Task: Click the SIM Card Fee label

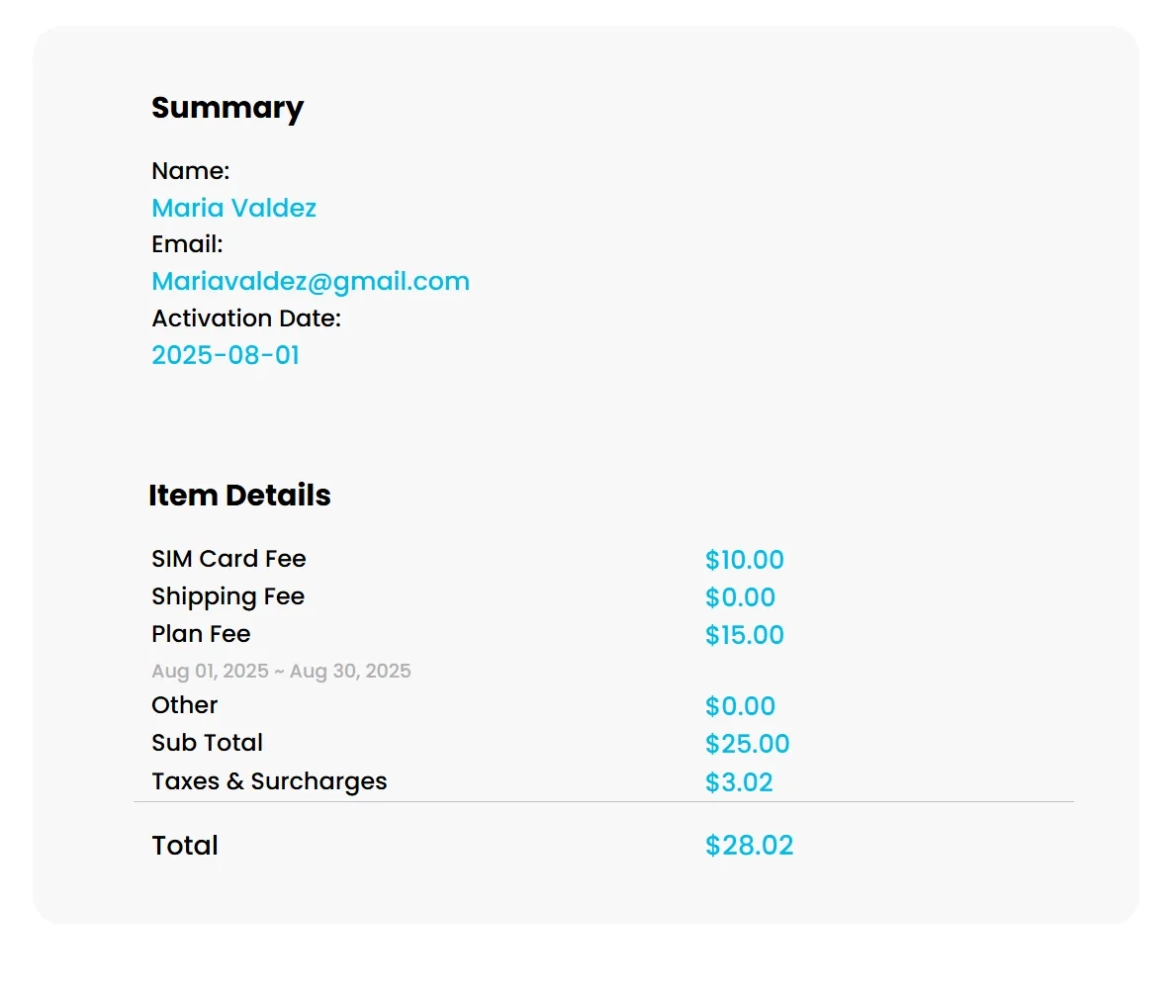Action: pos(228,559)
